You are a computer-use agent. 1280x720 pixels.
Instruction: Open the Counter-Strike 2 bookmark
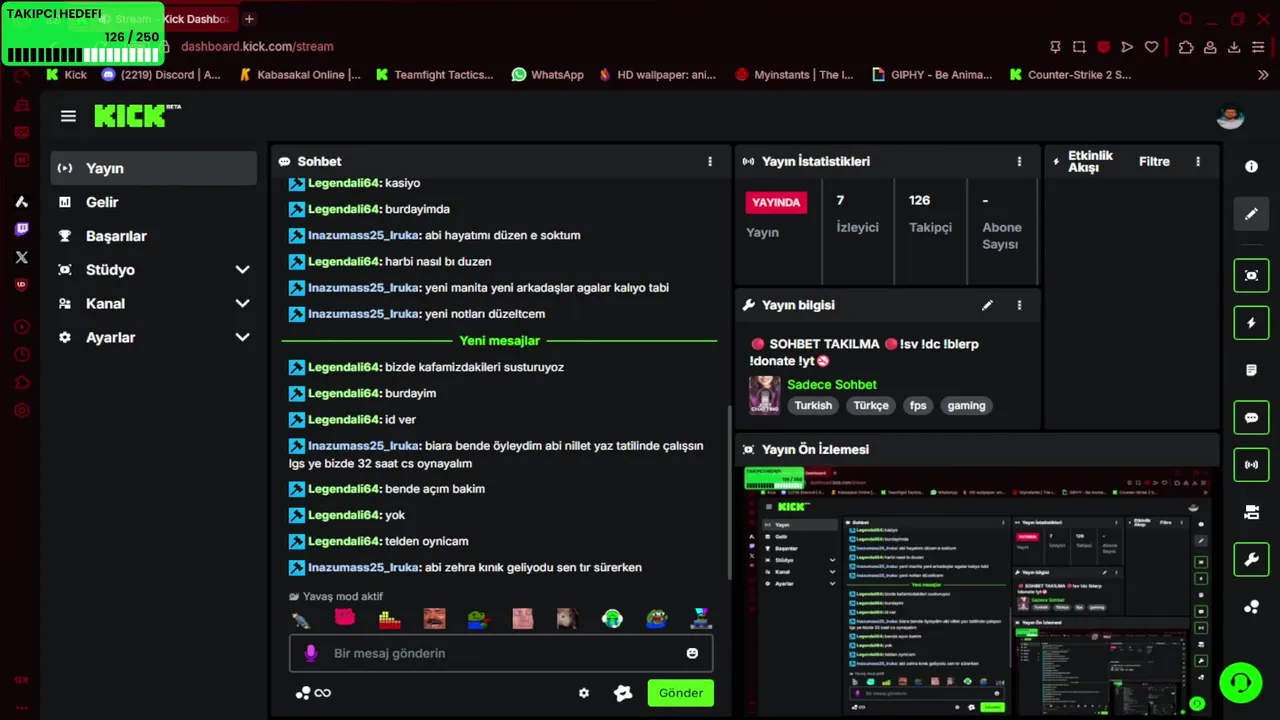point(1070,75)
